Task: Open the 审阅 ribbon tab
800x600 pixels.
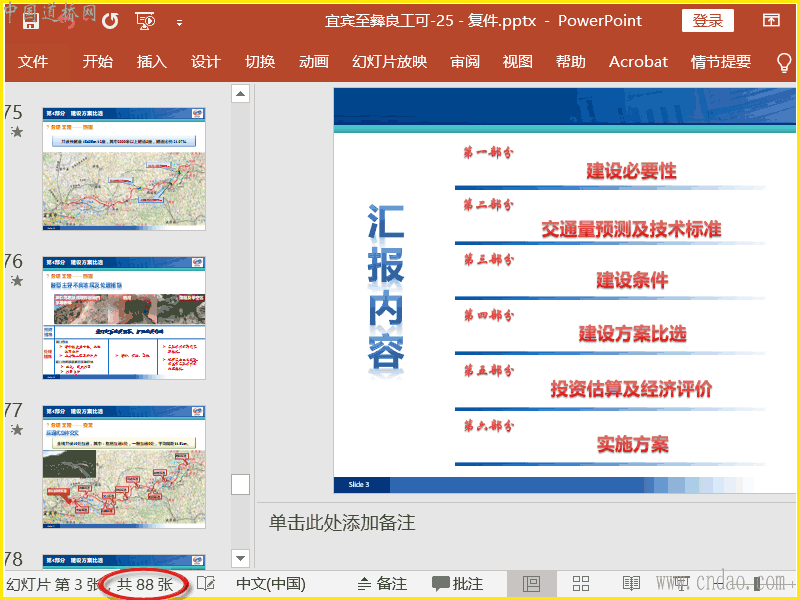Action: [465, 62]
